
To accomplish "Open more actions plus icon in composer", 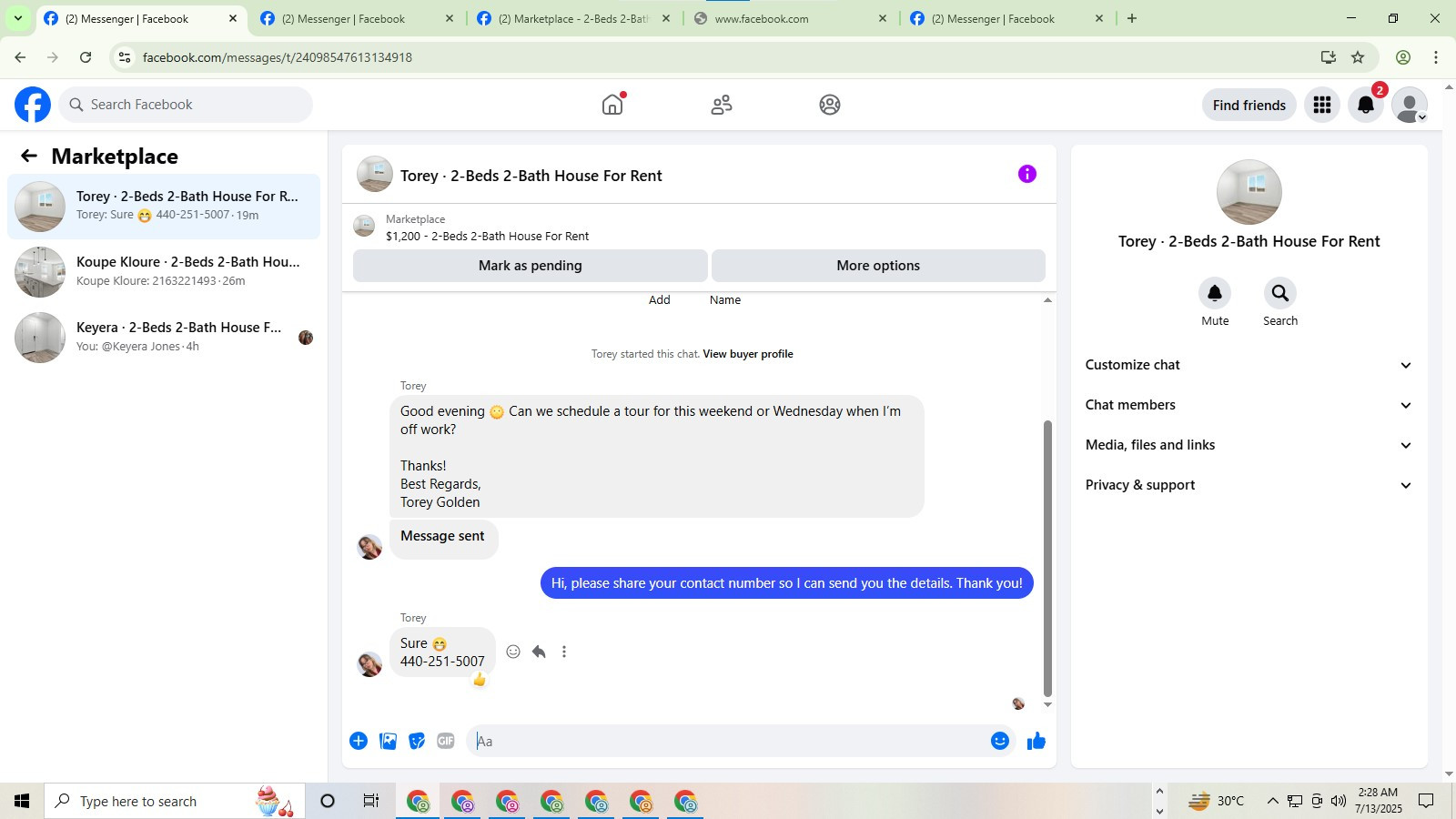I will point(359,741).
